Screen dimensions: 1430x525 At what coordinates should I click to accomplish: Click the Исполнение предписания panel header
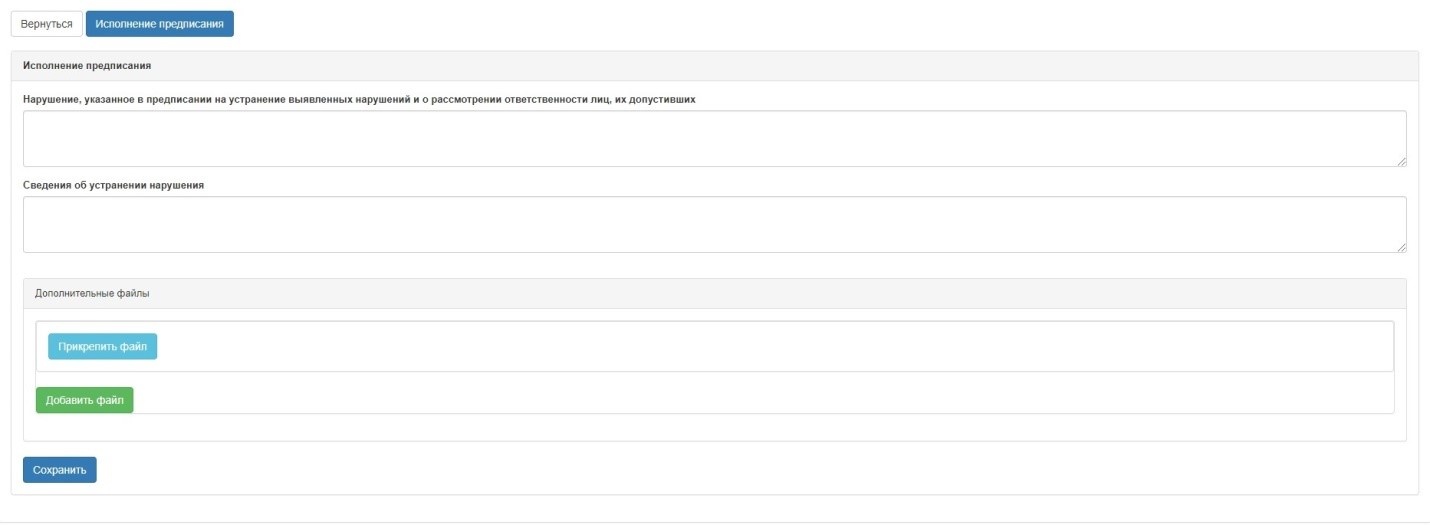tap(715, 66)
